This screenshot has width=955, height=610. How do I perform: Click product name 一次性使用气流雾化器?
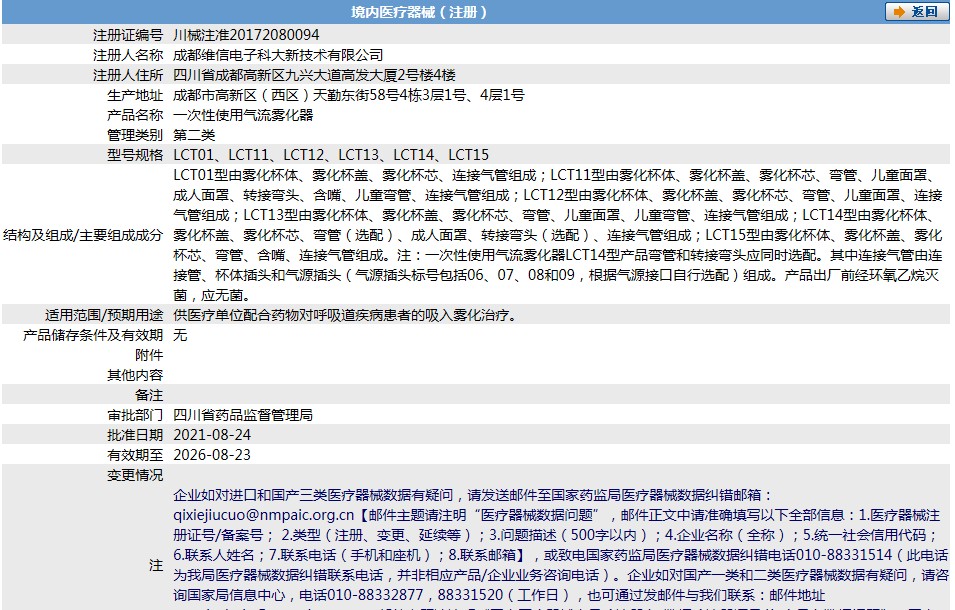coord(243,115)
